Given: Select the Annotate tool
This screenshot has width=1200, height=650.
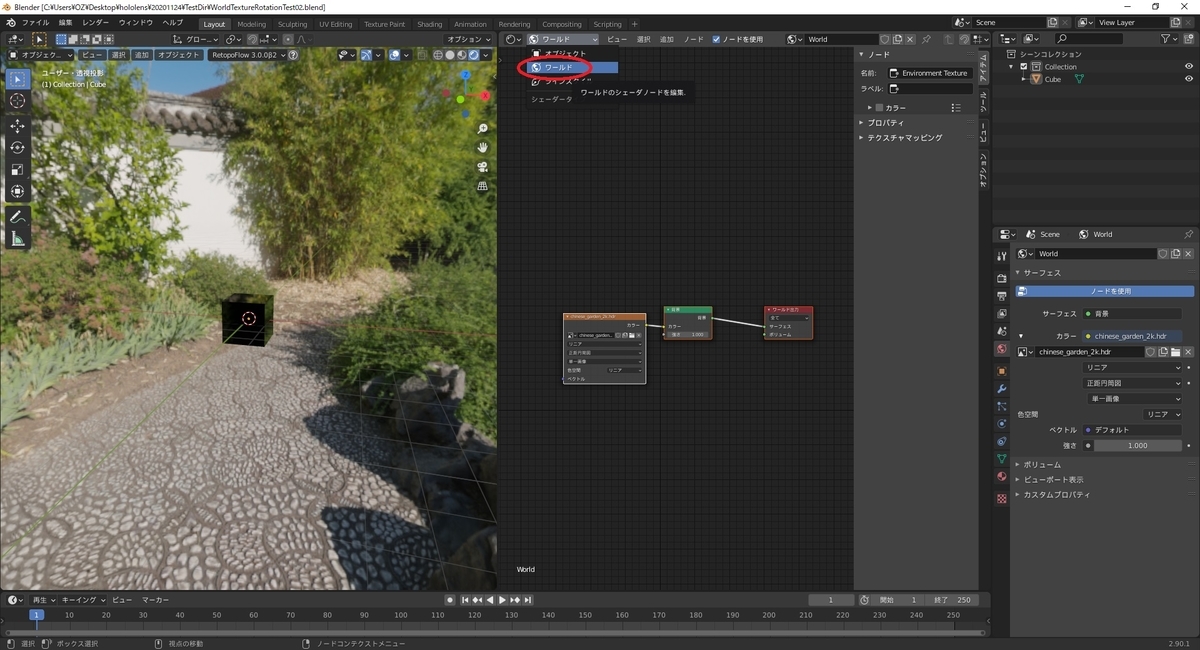Looking at the screenshot, I should 18,217.
